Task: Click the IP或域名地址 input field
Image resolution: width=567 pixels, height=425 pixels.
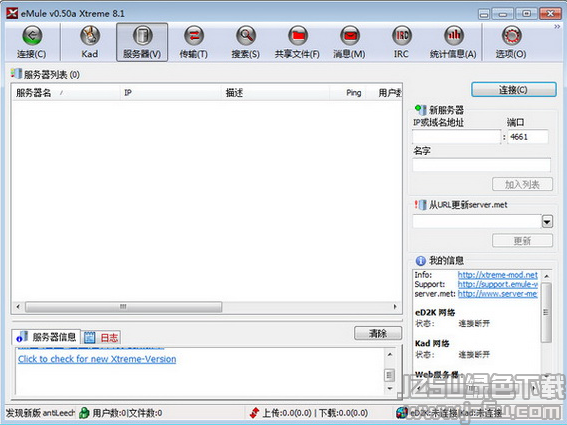Action: (x=456, y=137)
